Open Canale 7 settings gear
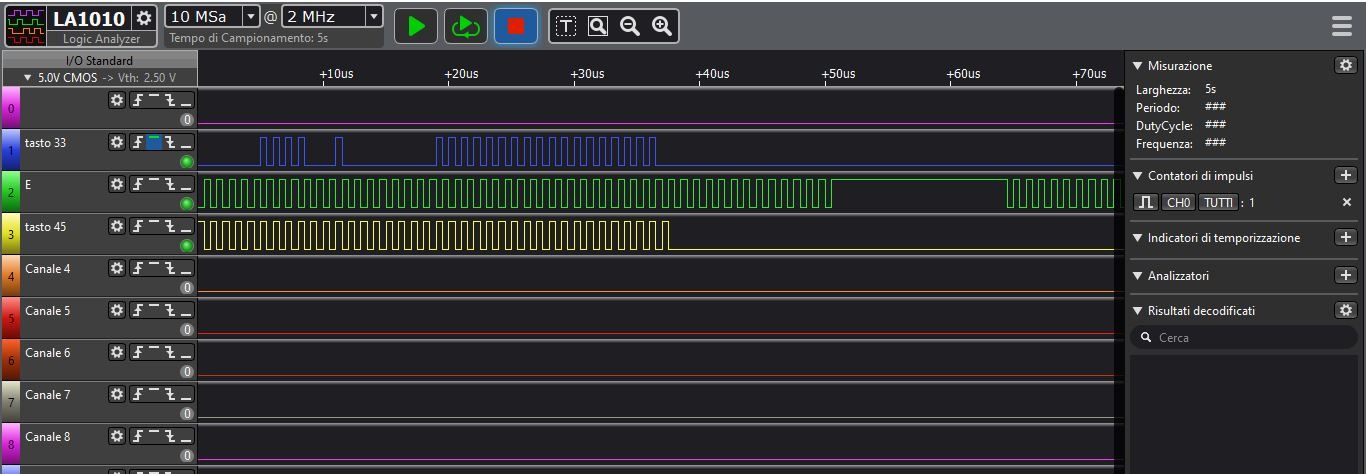The height and width of the screenshot is (474, 1366). pyautogui.click(x=117, y=395)
